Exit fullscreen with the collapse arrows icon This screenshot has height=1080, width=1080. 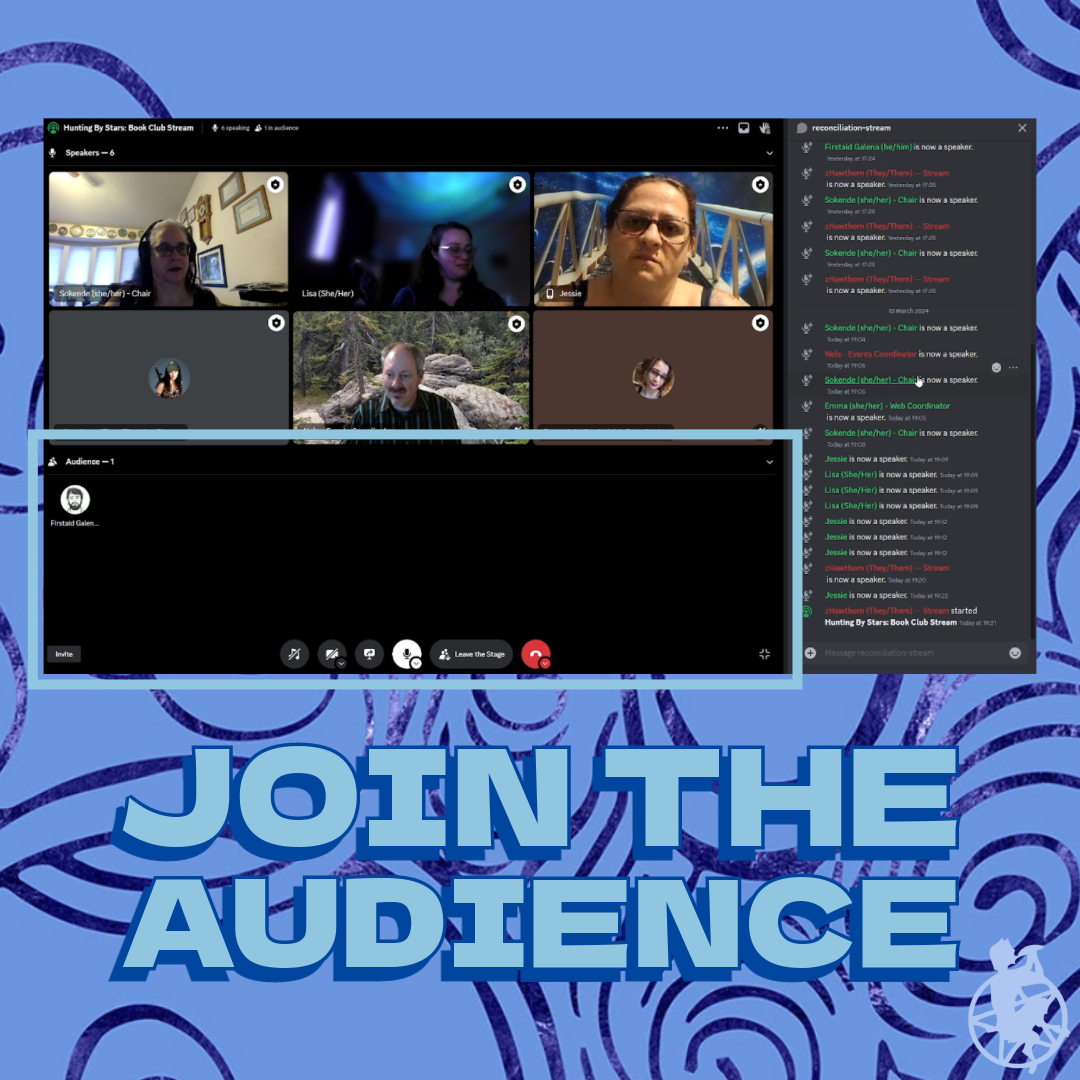point(765,654)
